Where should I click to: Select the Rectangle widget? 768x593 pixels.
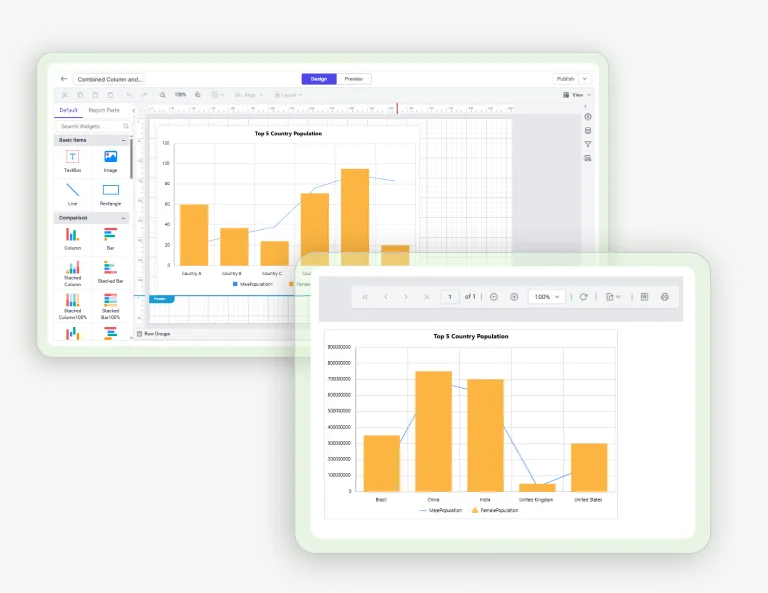coord(111,194)
